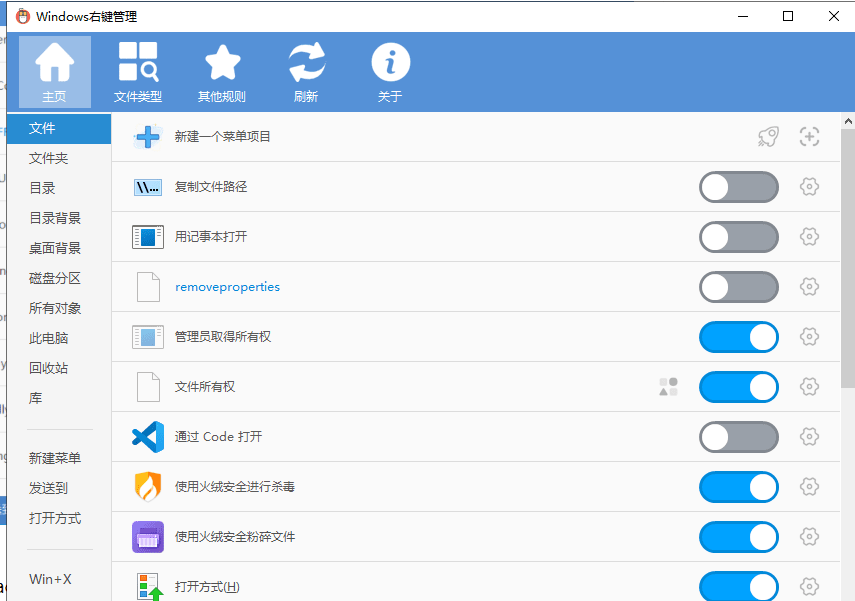This screenshot has width=855, height=601.
Task: Click the removeproperties blue link
Action: point(227,287)
